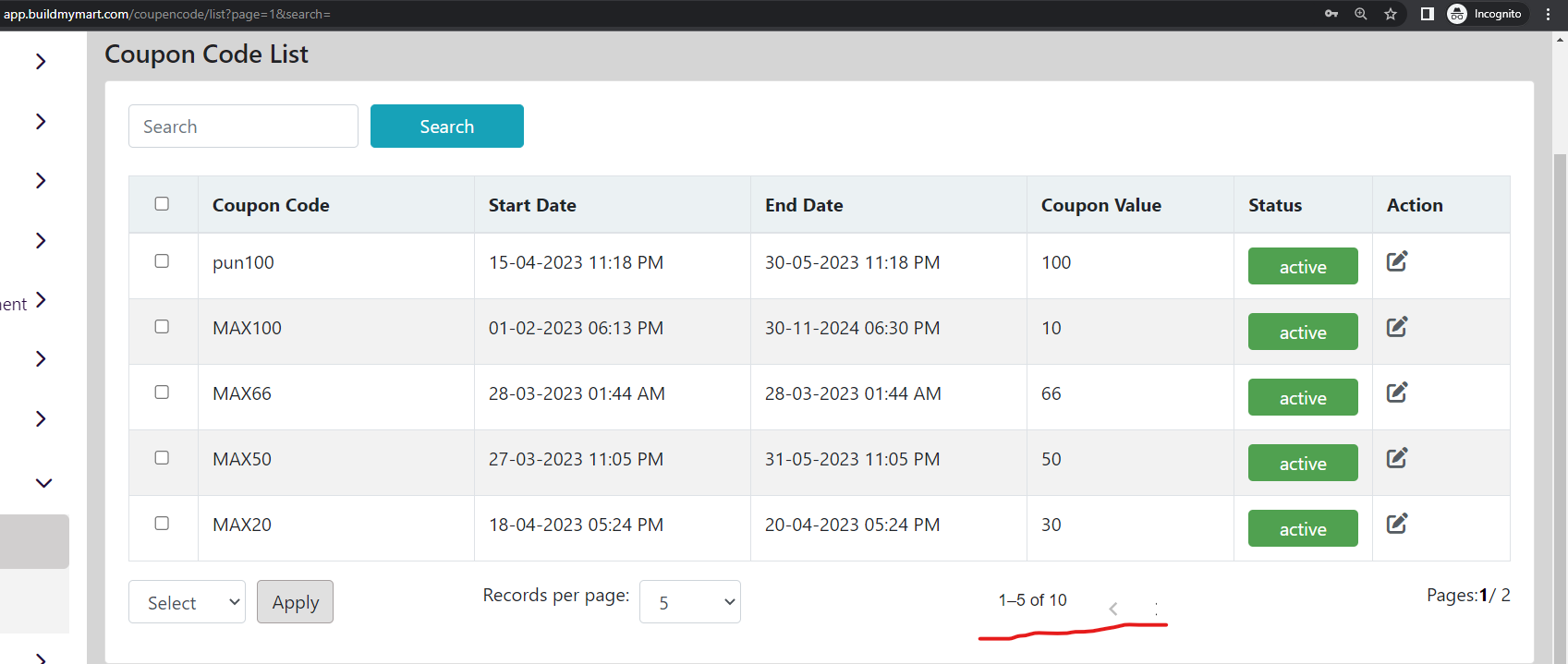This screenshot has width=1568, height=664.
Task: Click the 'Pages:1/ 2' indicator
Action: tap(1468, 596)
